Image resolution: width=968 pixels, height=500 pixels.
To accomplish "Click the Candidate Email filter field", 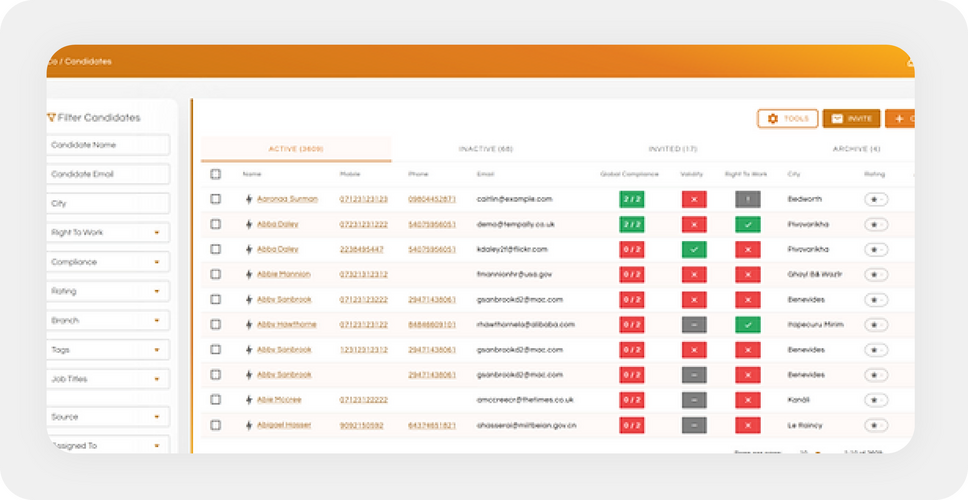I will (108, 174).
